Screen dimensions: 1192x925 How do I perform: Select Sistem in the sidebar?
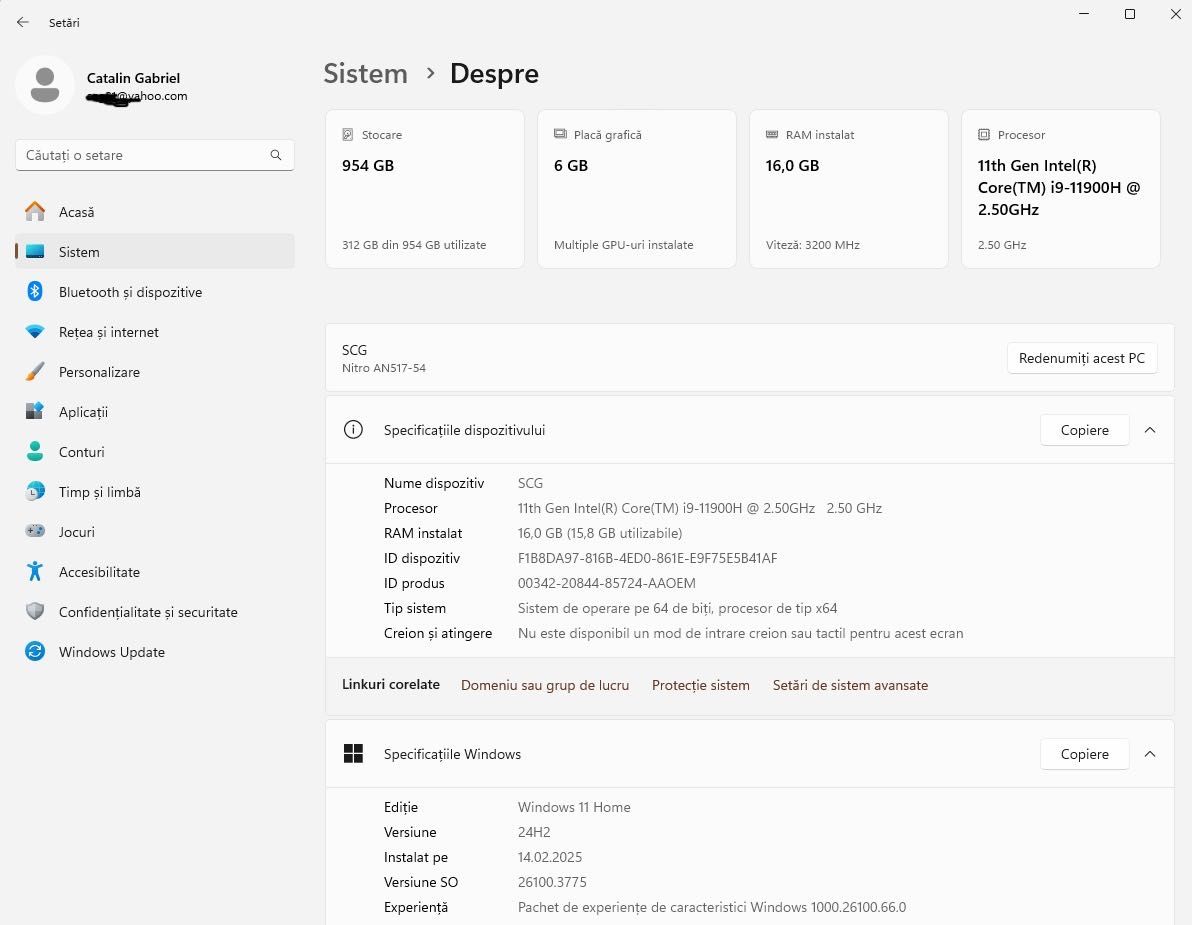155,252
